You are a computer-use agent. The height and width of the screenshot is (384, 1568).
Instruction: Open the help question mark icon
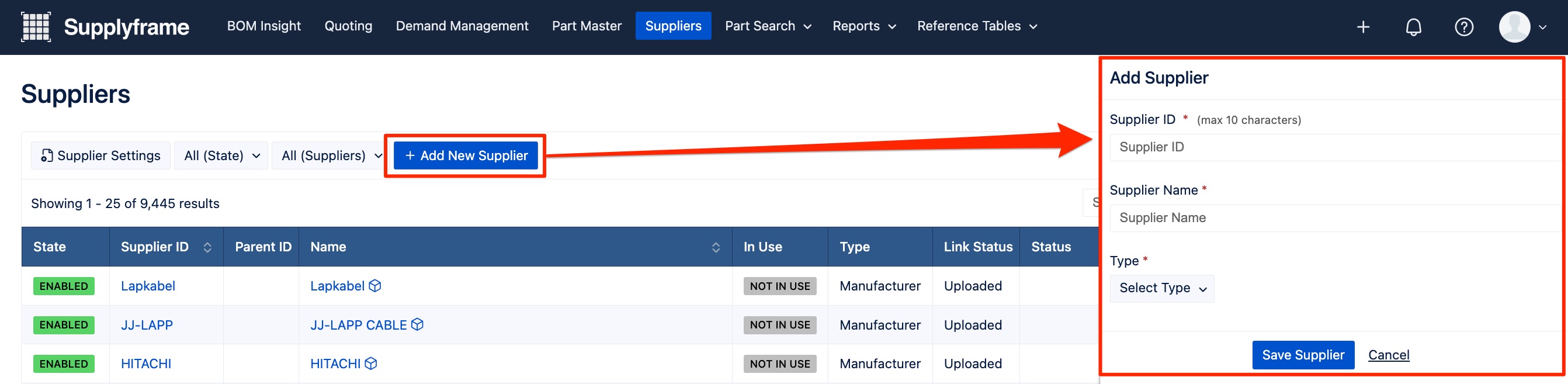pyautogui.click(x=1464, y=27)
